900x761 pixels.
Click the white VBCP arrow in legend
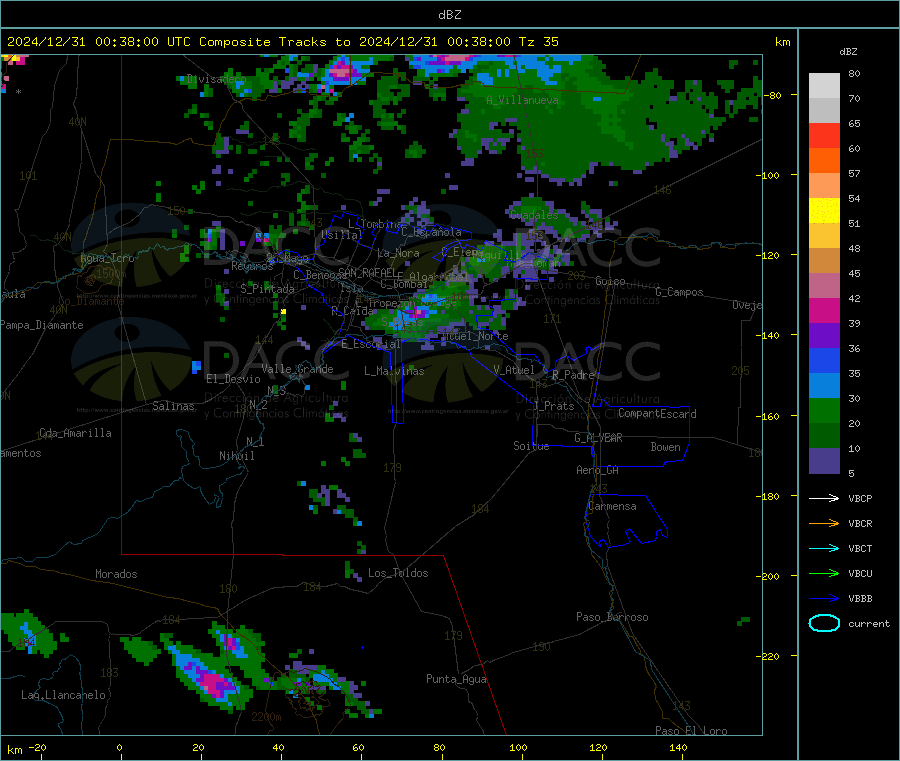tap(824, 498)
